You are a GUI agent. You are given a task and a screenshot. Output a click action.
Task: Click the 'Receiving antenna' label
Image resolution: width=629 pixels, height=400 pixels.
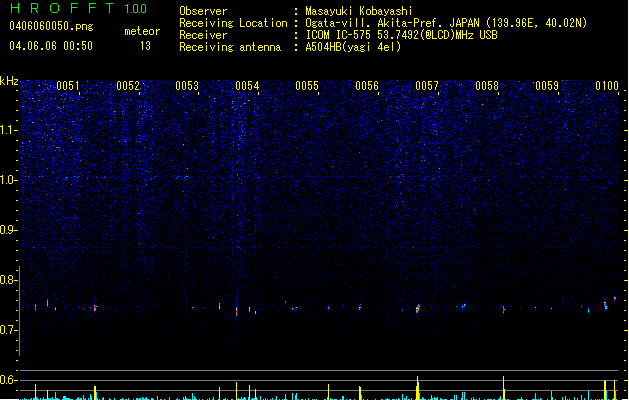tap(230, 47)
